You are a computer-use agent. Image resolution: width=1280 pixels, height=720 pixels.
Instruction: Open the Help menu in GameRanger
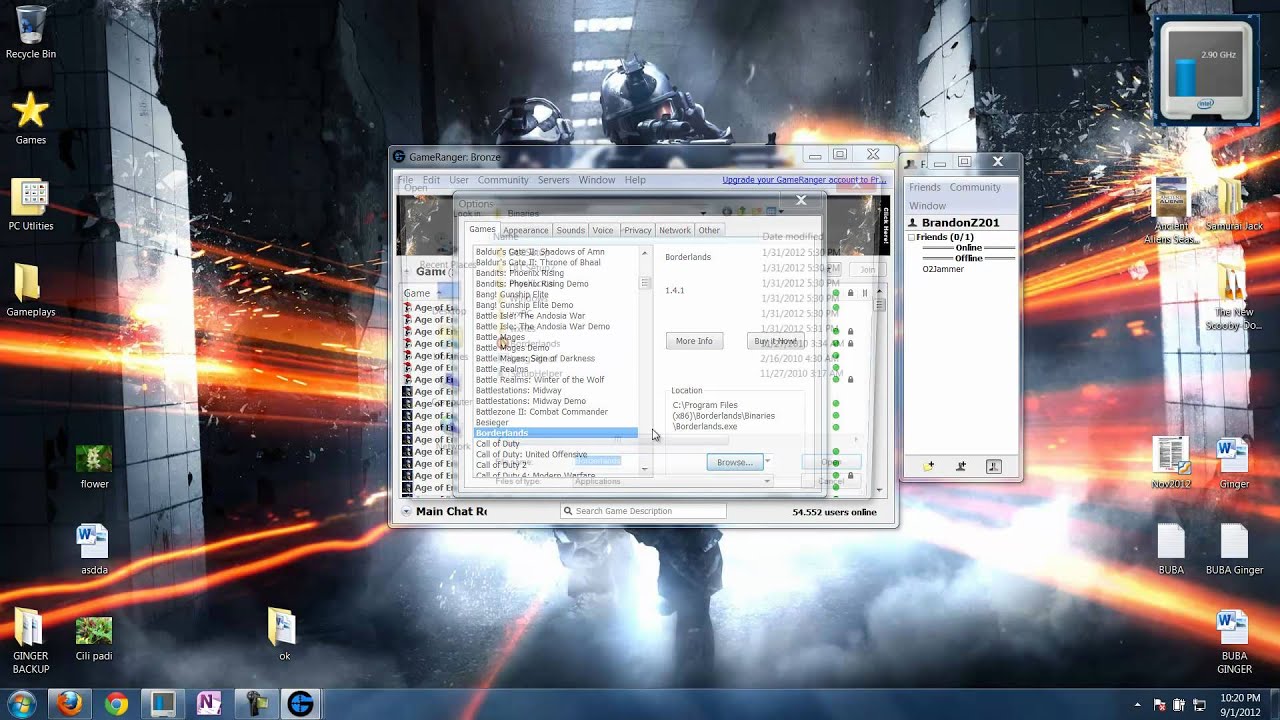(x=635, y=180)
